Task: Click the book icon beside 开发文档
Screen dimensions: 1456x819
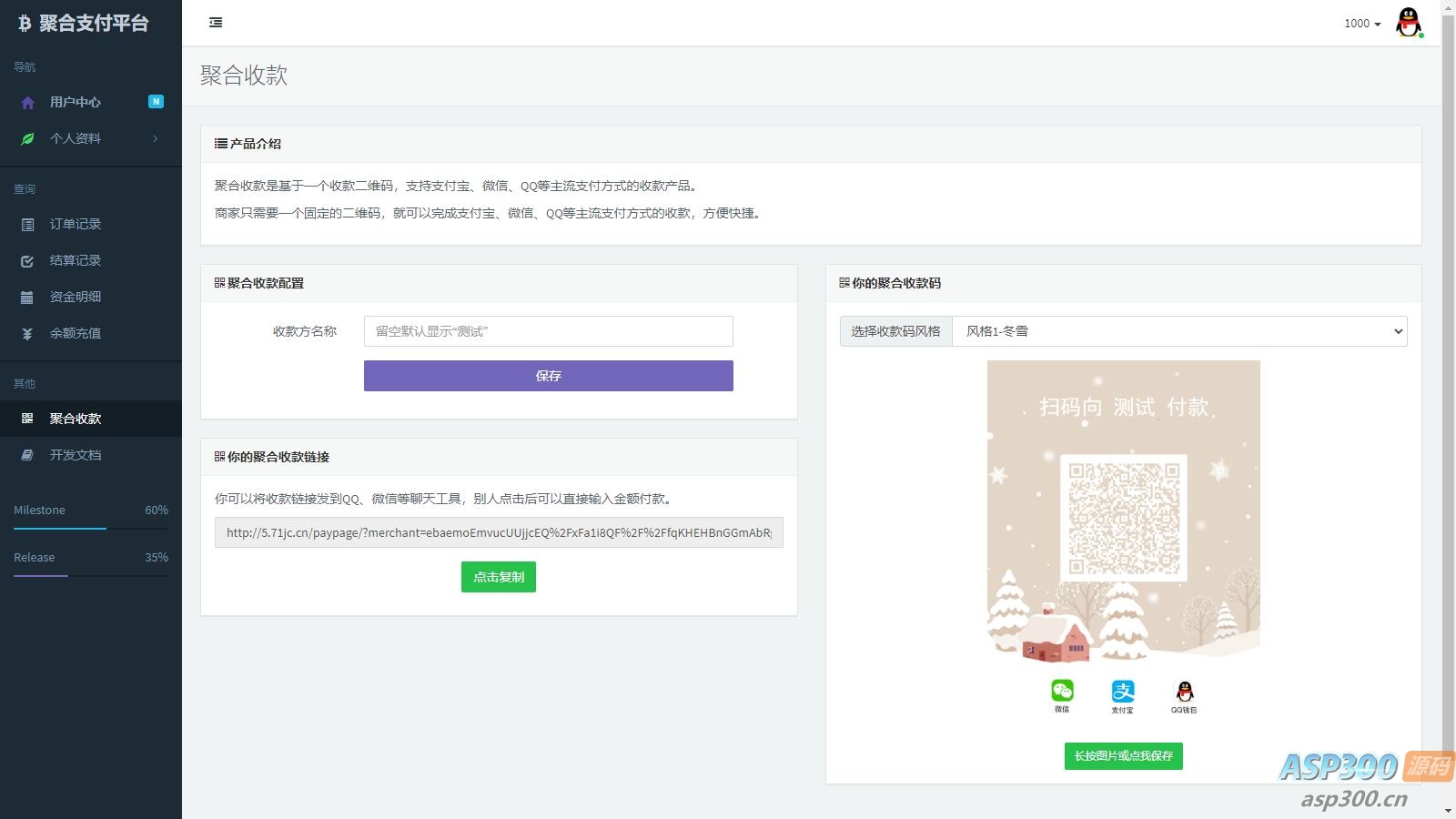Action: [27, 455]
